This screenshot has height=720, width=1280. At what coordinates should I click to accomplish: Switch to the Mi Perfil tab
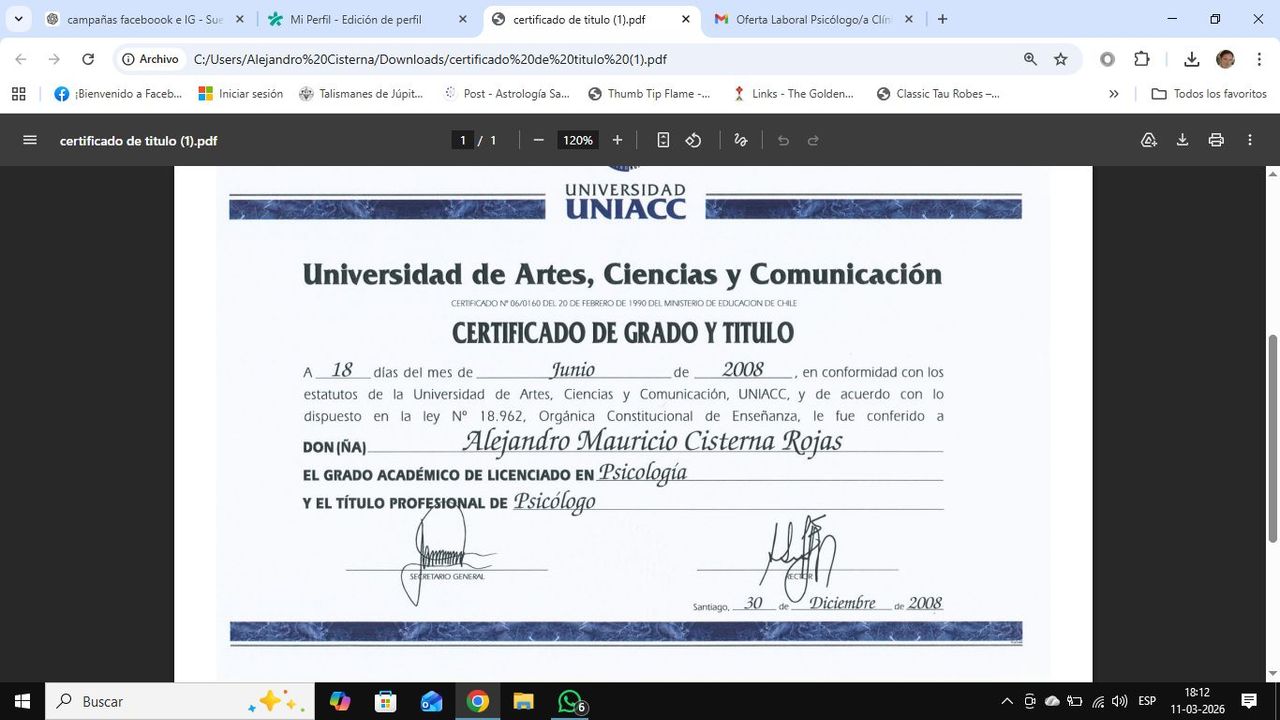(355, 19)
